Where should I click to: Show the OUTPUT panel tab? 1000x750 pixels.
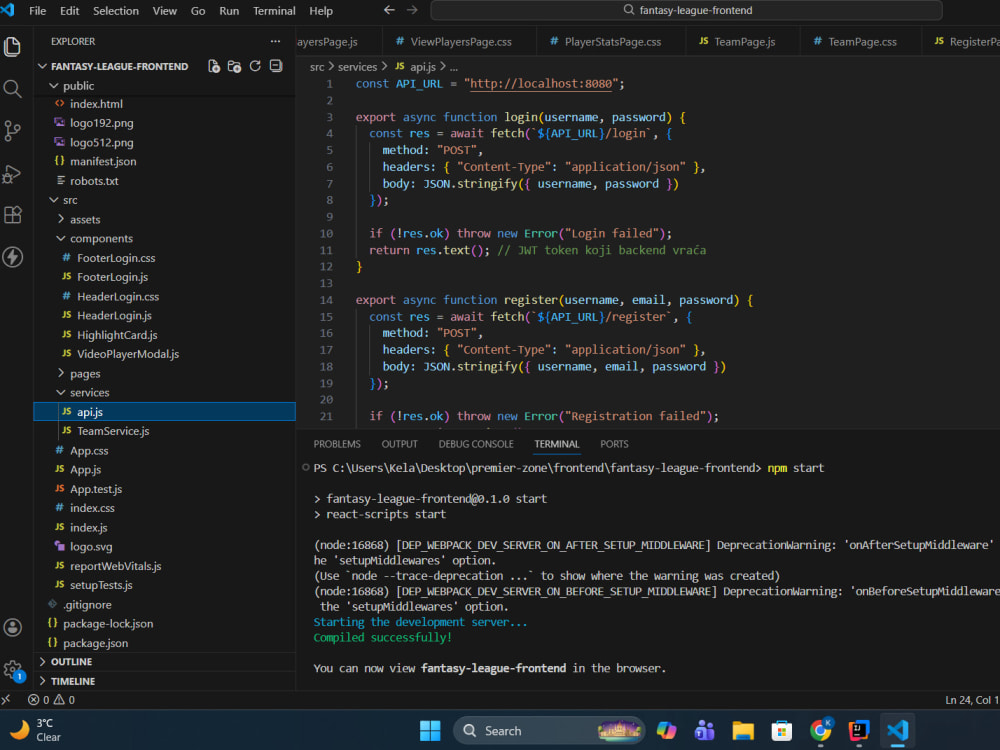(399, 444)
